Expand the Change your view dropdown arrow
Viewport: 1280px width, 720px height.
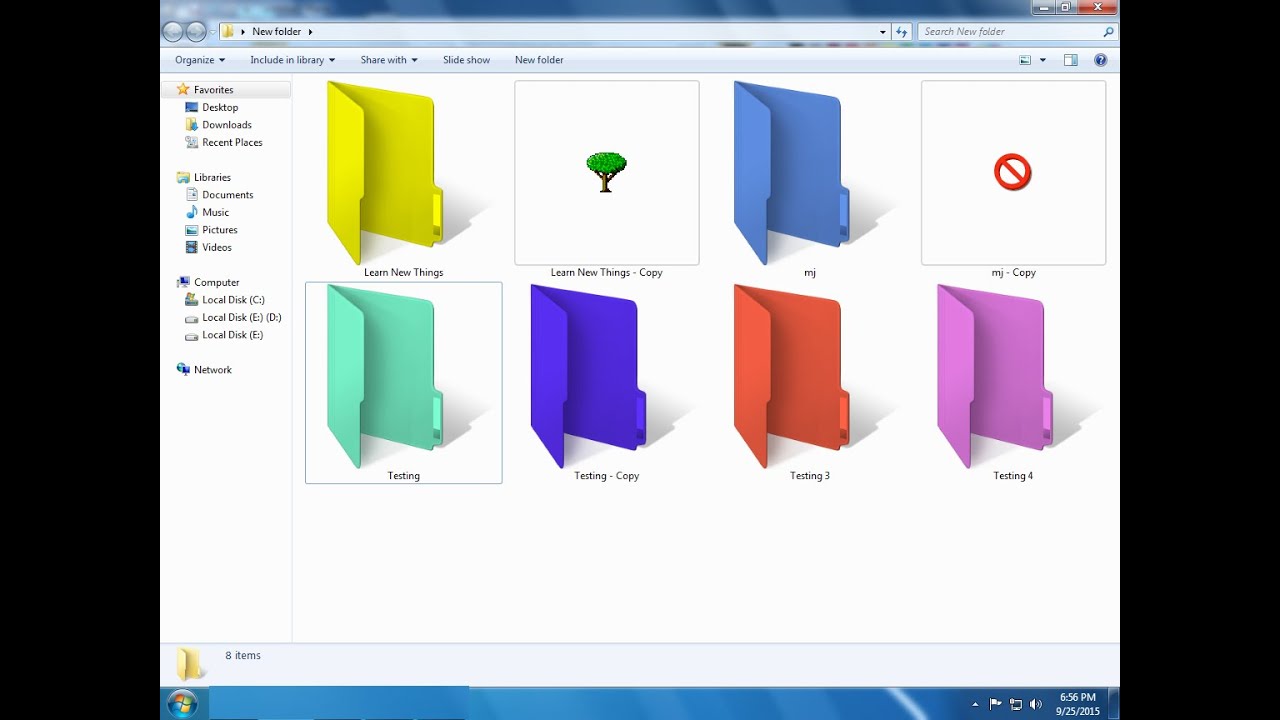(1041, 60)
